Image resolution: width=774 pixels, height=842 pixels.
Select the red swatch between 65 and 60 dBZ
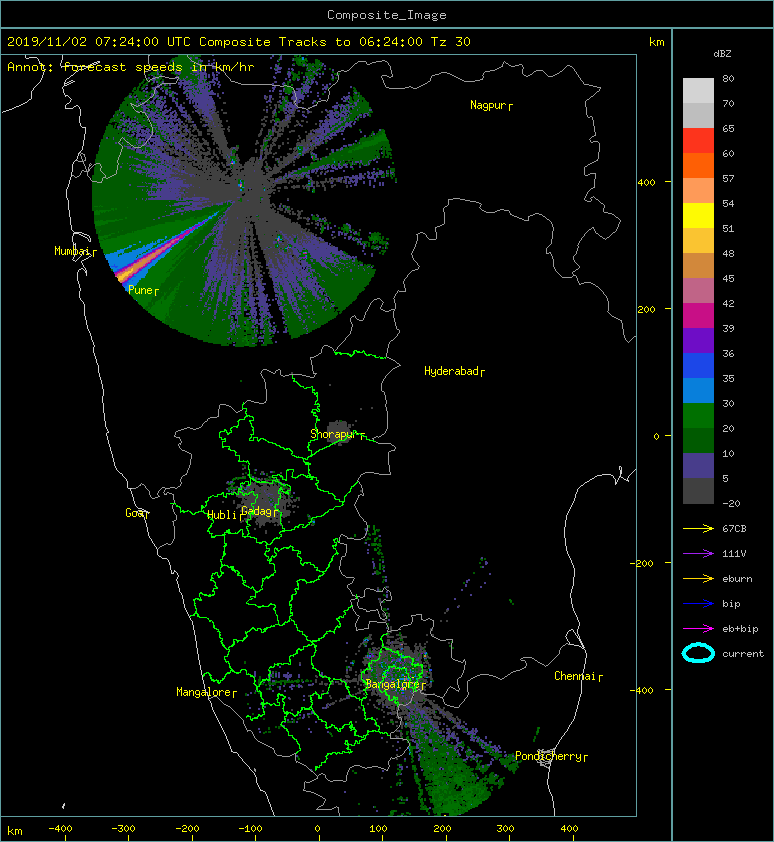pos(698,141)
